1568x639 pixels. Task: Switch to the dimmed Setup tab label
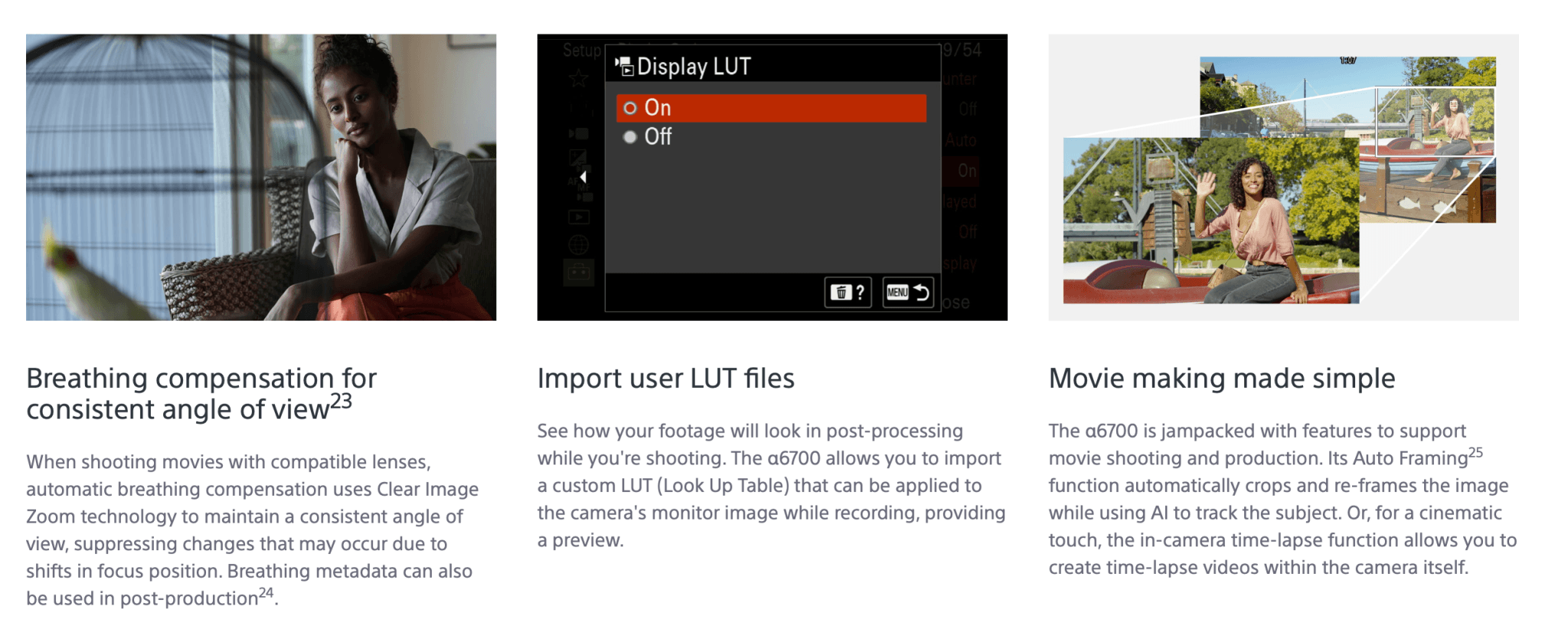tap(582, 51)
